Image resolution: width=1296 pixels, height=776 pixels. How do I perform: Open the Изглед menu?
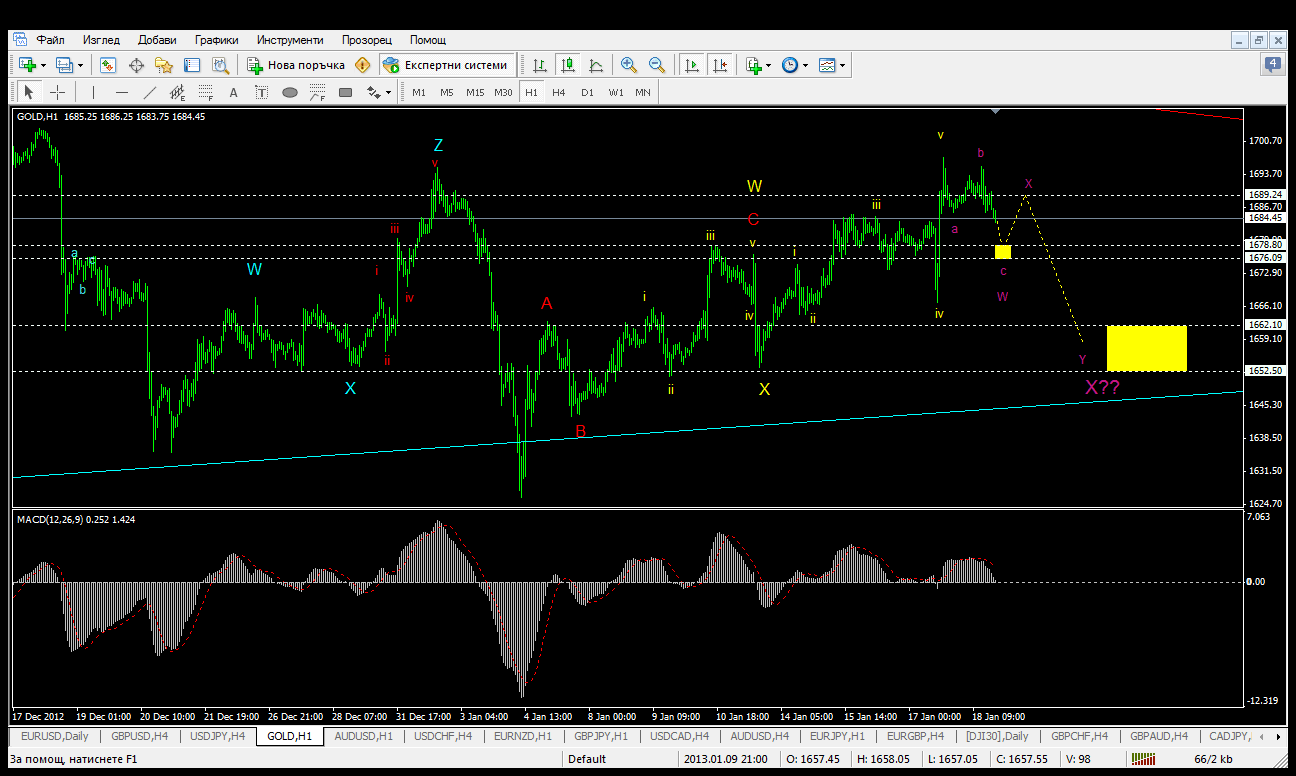point(101,40)
